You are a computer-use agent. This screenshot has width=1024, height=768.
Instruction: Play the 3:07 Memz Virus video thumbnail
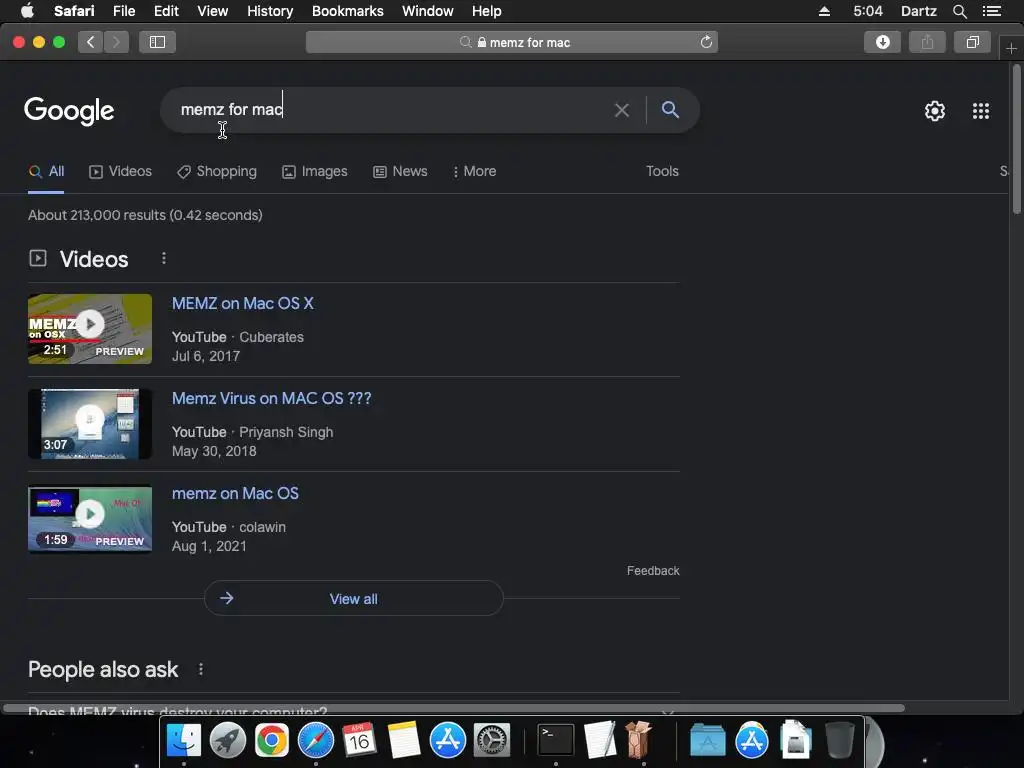coord(90,424)
